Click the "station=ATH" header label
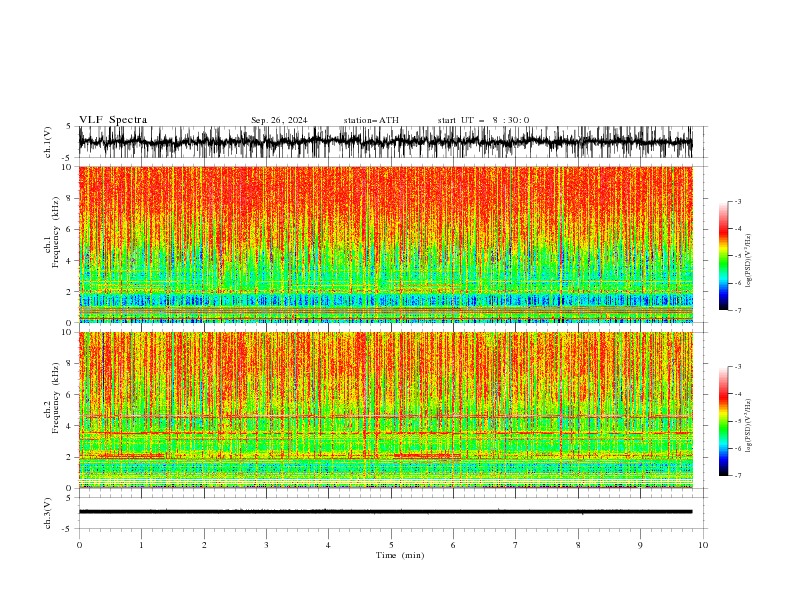792x612 pixels. (371, 120)
